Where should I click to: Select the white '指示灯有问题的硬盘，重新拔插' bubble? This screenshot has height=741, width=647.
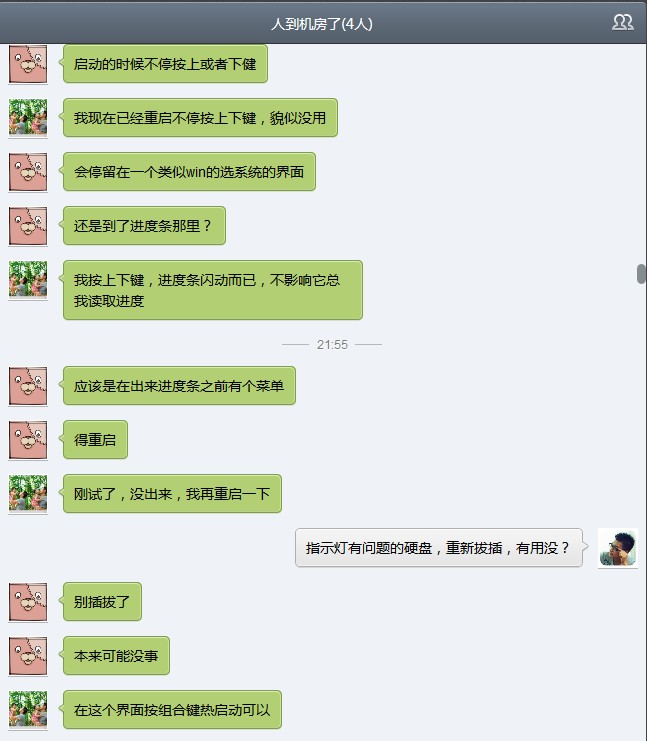[x=439, y=548]
